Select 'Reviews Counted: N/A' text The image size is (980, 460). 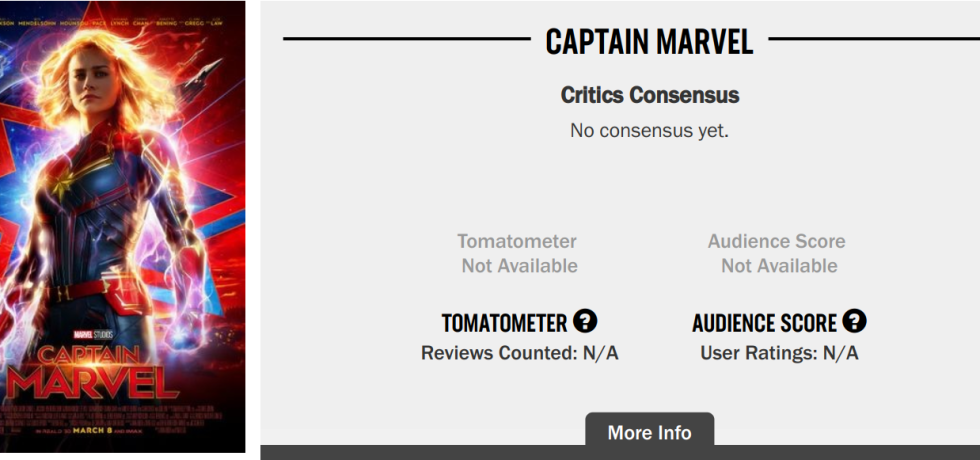coord(519,353)
